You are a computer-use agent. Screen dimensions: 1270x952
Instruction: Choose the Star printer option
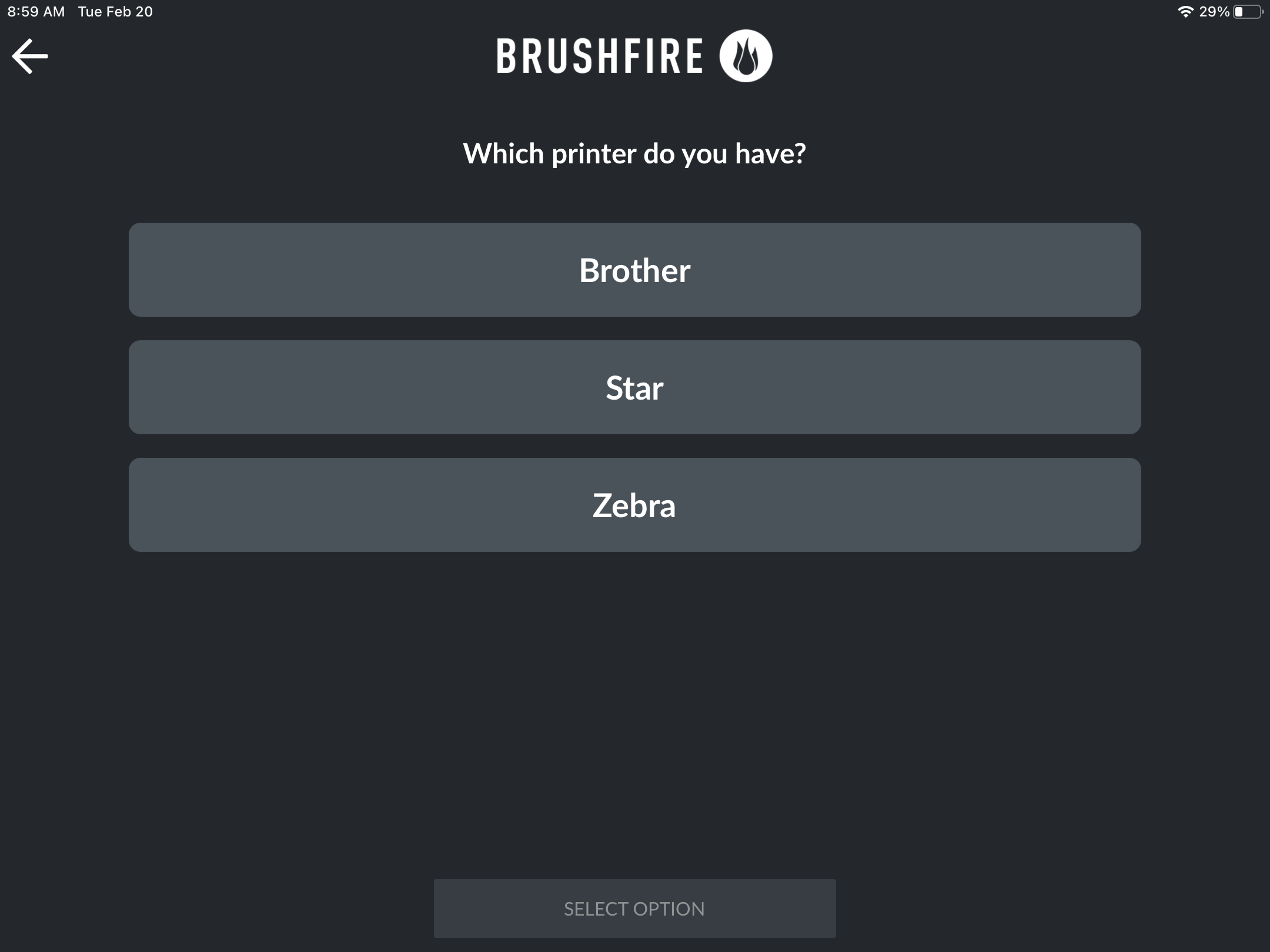click(x=635, y=387)
